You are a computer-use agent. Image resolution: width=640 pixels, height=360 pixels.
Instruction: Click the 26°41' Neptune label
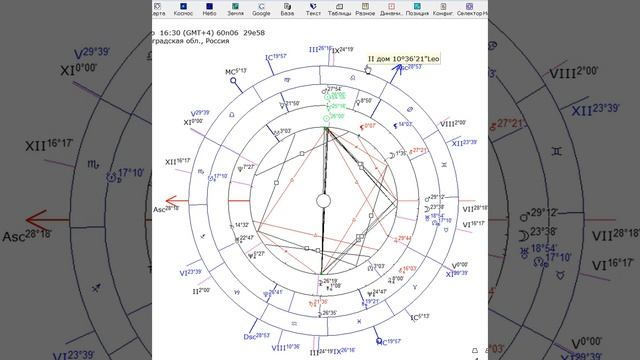pyautogui.click(x=273, y=293)
